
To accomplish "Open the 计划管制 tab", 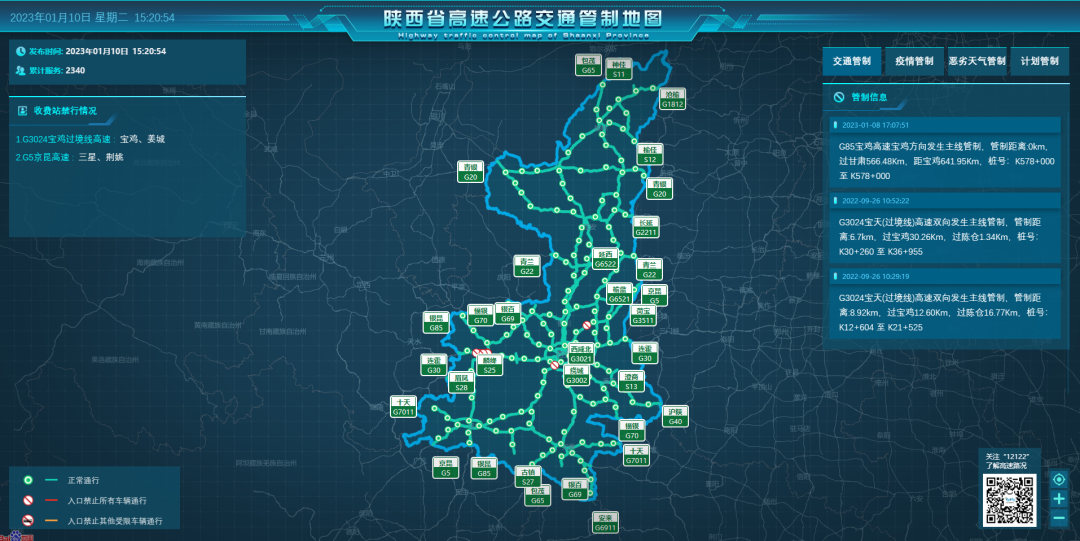I will point(1039,61).
